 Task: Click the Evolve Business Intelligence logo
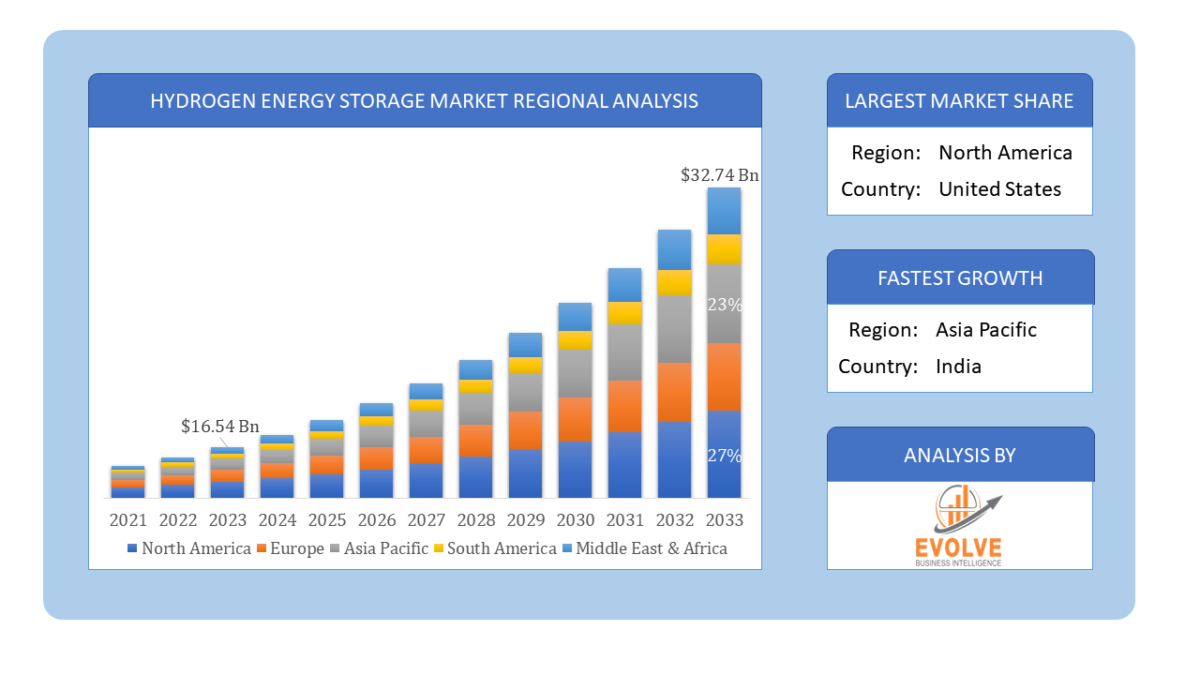click(959, 525)
